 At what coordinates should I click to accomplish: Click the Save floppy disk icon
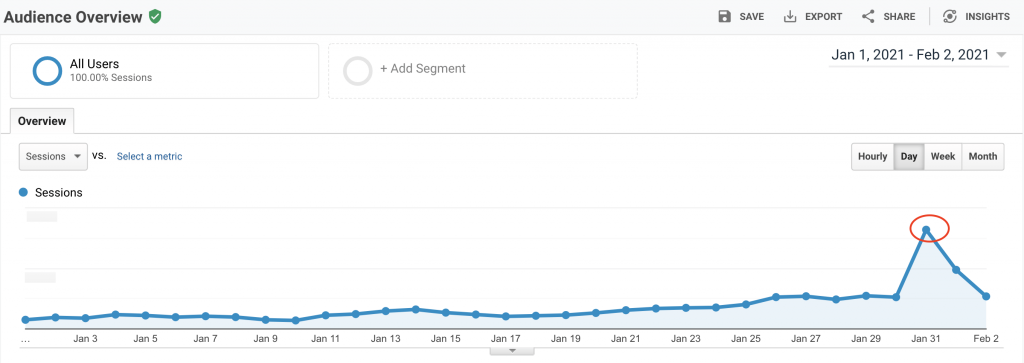(724, 17)
